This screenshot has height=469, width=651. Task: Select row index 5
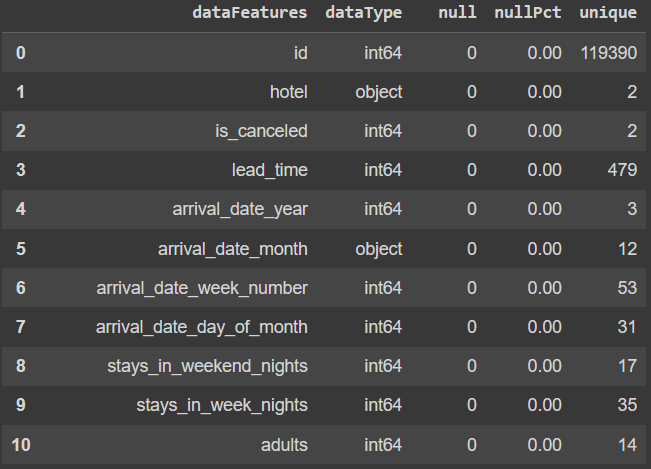point(21,249)
